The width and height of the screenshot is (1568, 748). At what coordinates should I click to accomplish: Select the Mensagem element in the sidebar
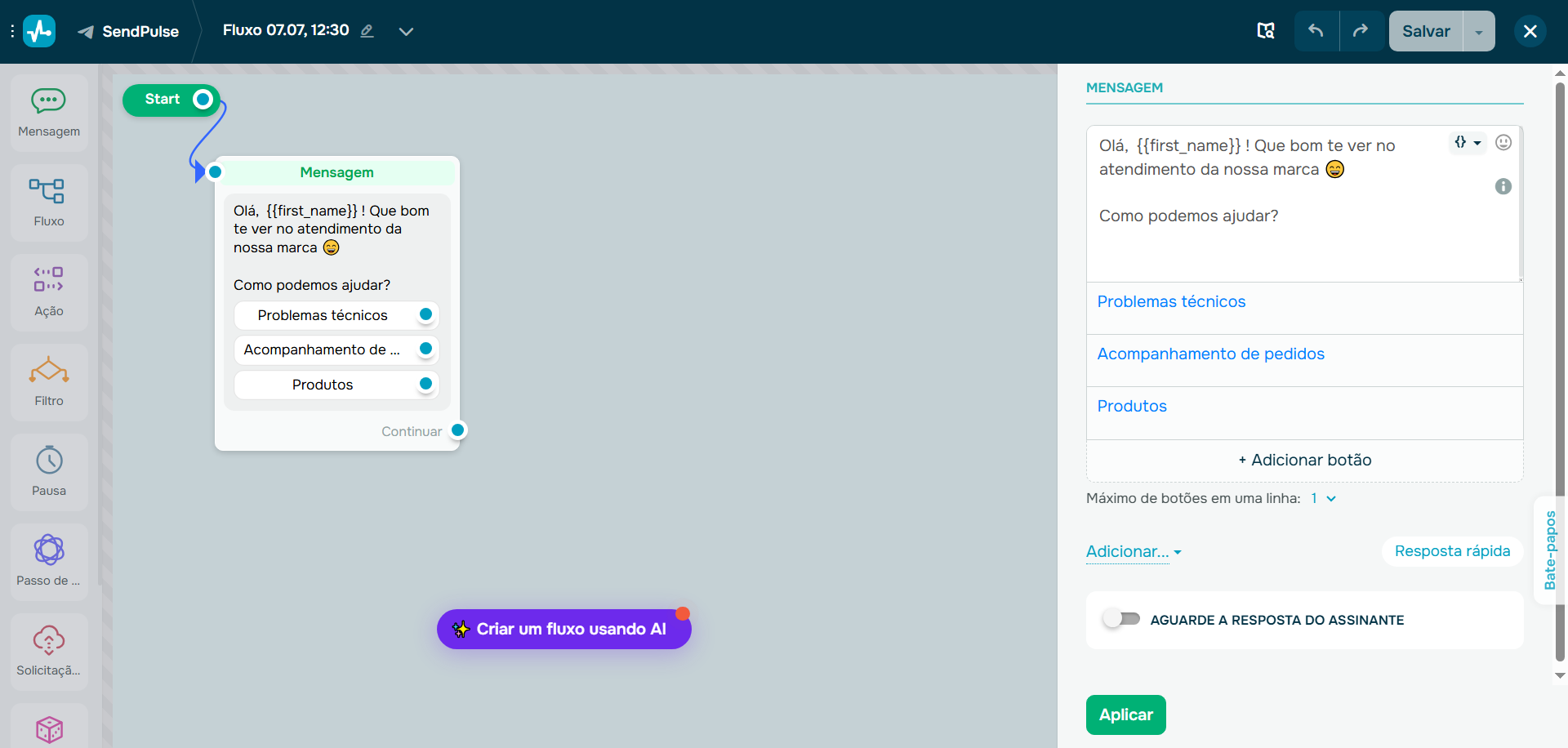49,112
